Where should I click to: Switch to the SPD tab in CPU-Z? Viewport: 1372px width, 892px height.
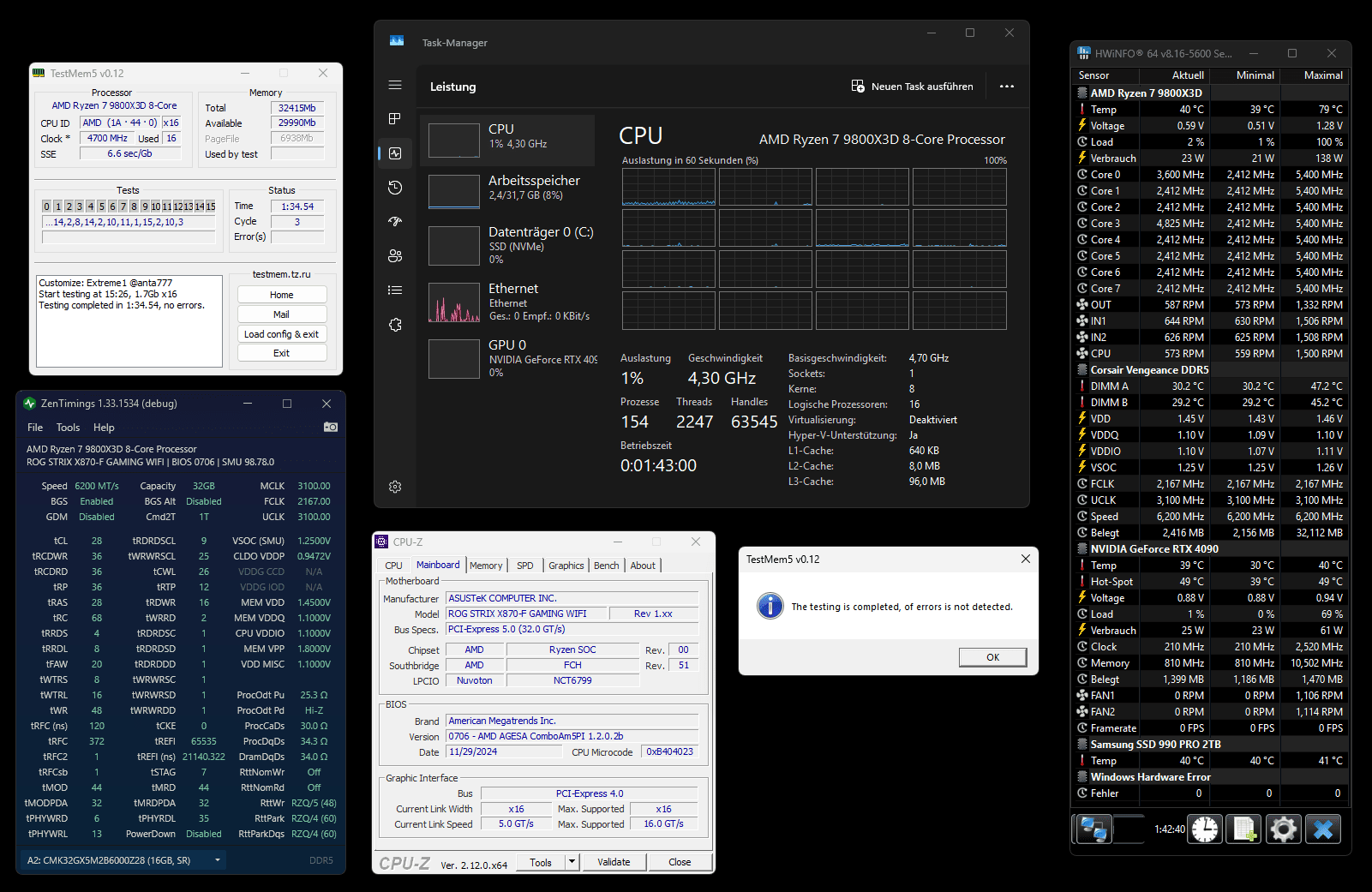[524, 566]
